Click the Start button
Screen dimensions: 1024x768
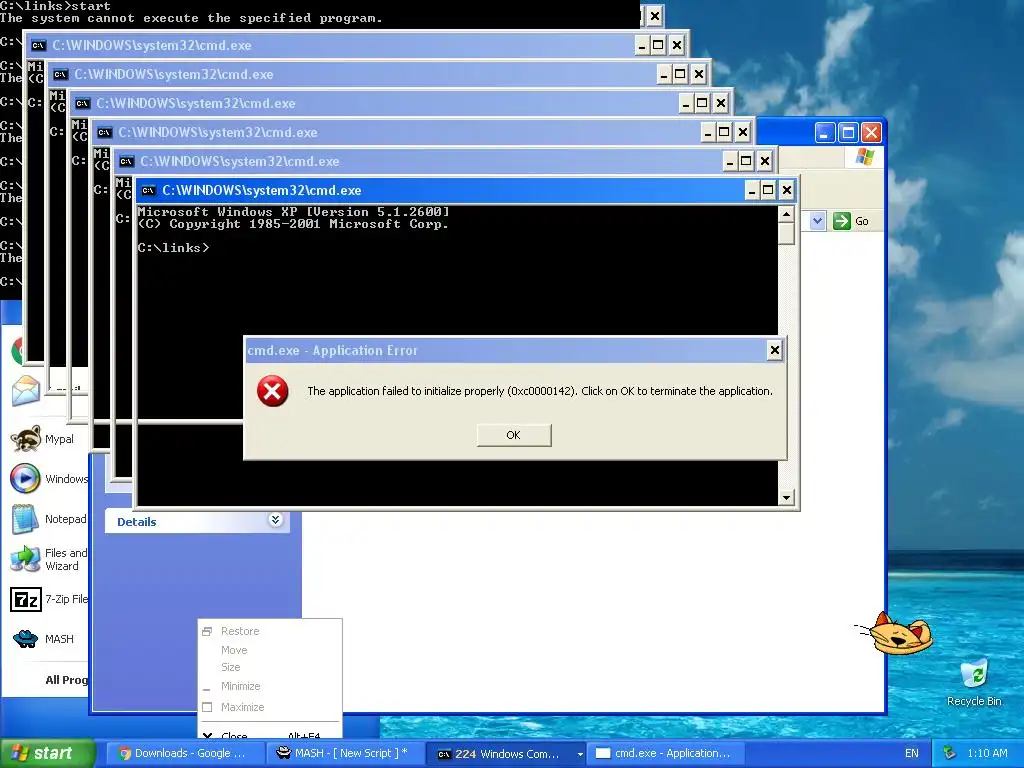(47, 753)
